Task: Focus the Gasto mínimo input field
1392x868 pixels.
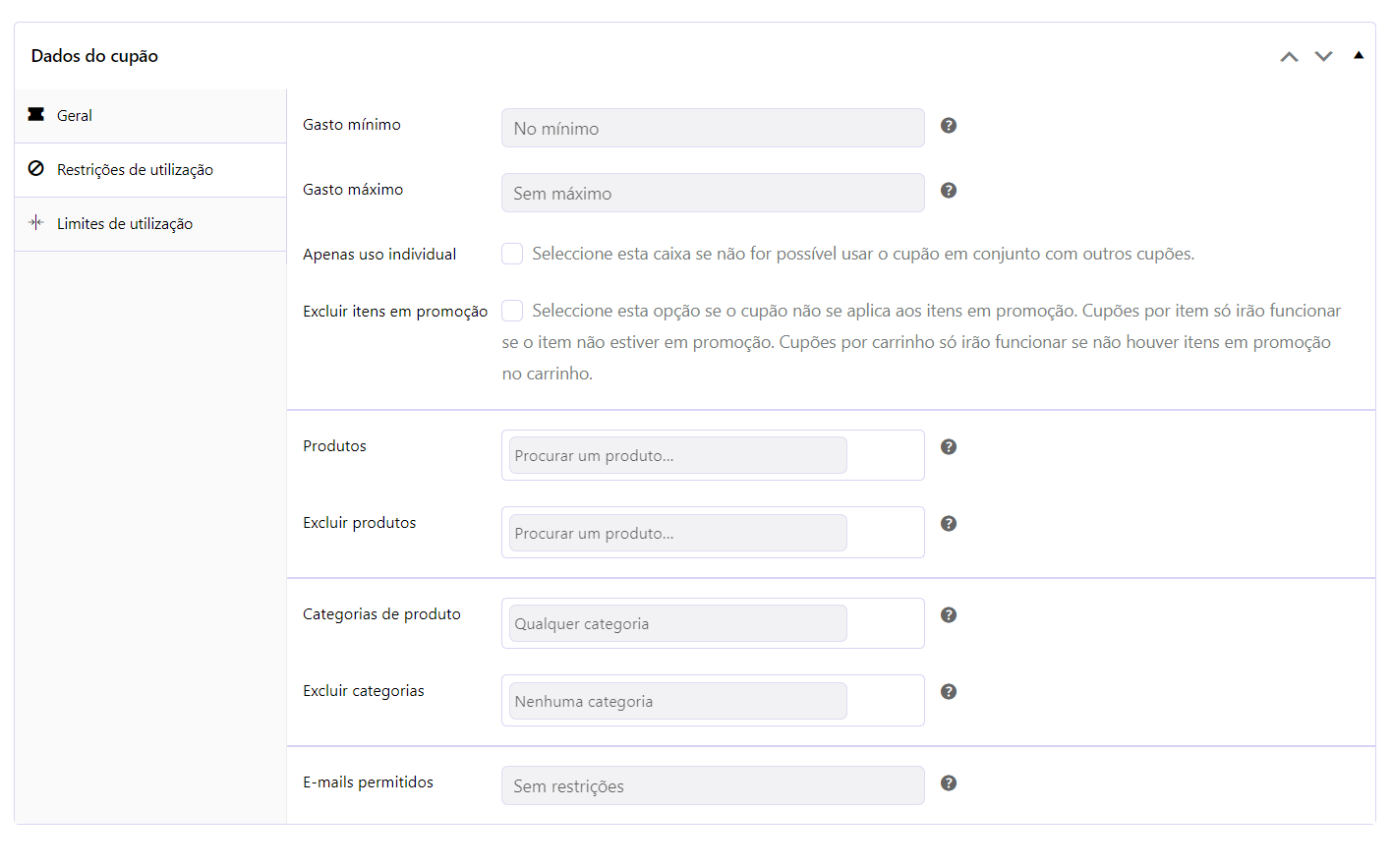Action: coord(713,128)
